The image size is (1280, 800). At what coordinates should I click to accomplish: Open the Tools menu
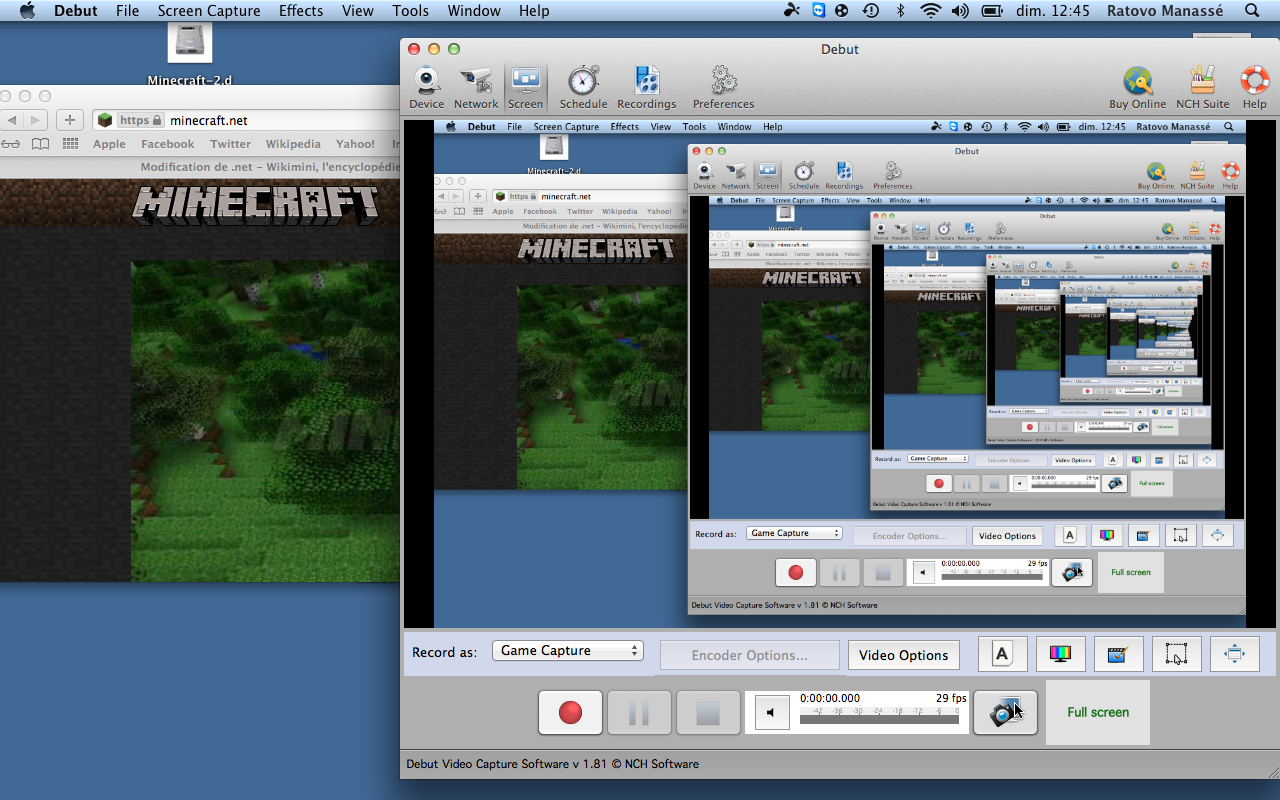[x=410, y=11]
